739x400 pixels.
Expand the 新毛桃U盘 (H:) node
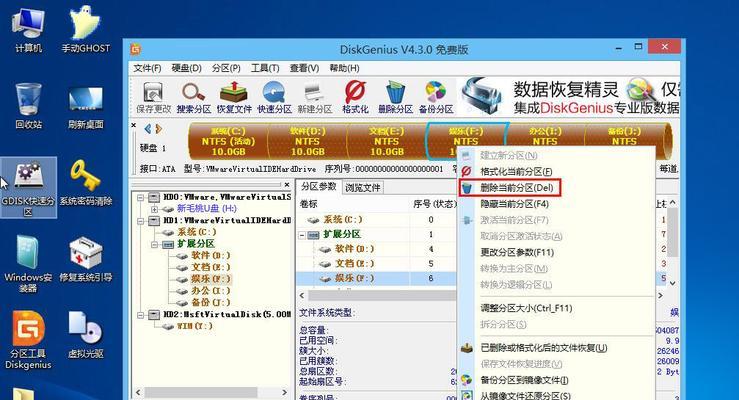click(155, 209)
